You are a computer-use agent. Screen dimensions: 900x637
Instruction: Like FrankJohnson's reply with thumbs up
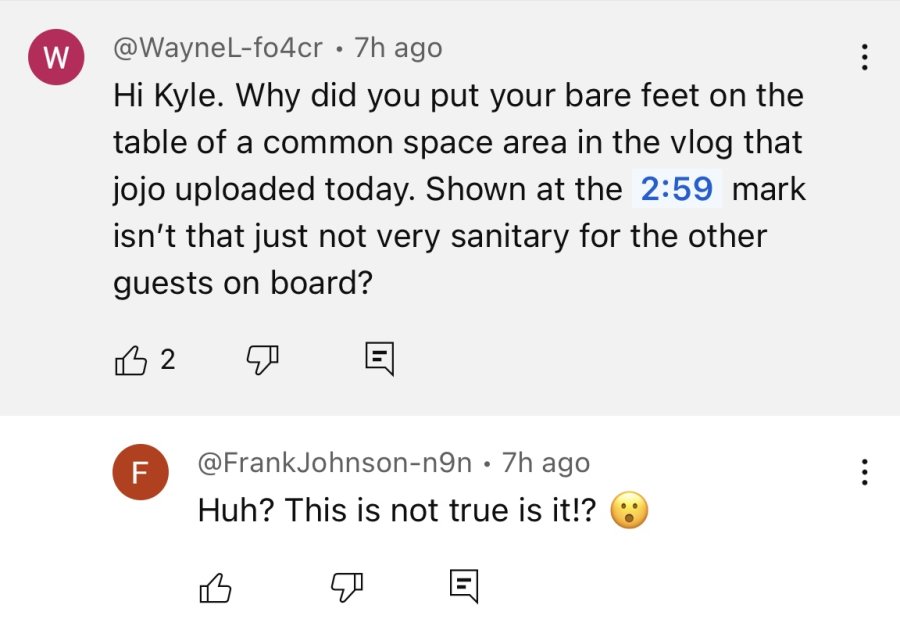(x=215, y=588)
